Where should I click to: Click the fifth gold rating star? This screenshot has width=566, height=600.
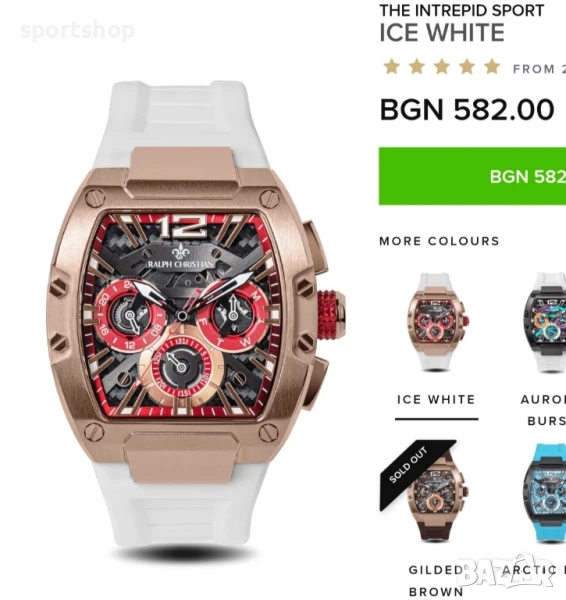(492, 67)
